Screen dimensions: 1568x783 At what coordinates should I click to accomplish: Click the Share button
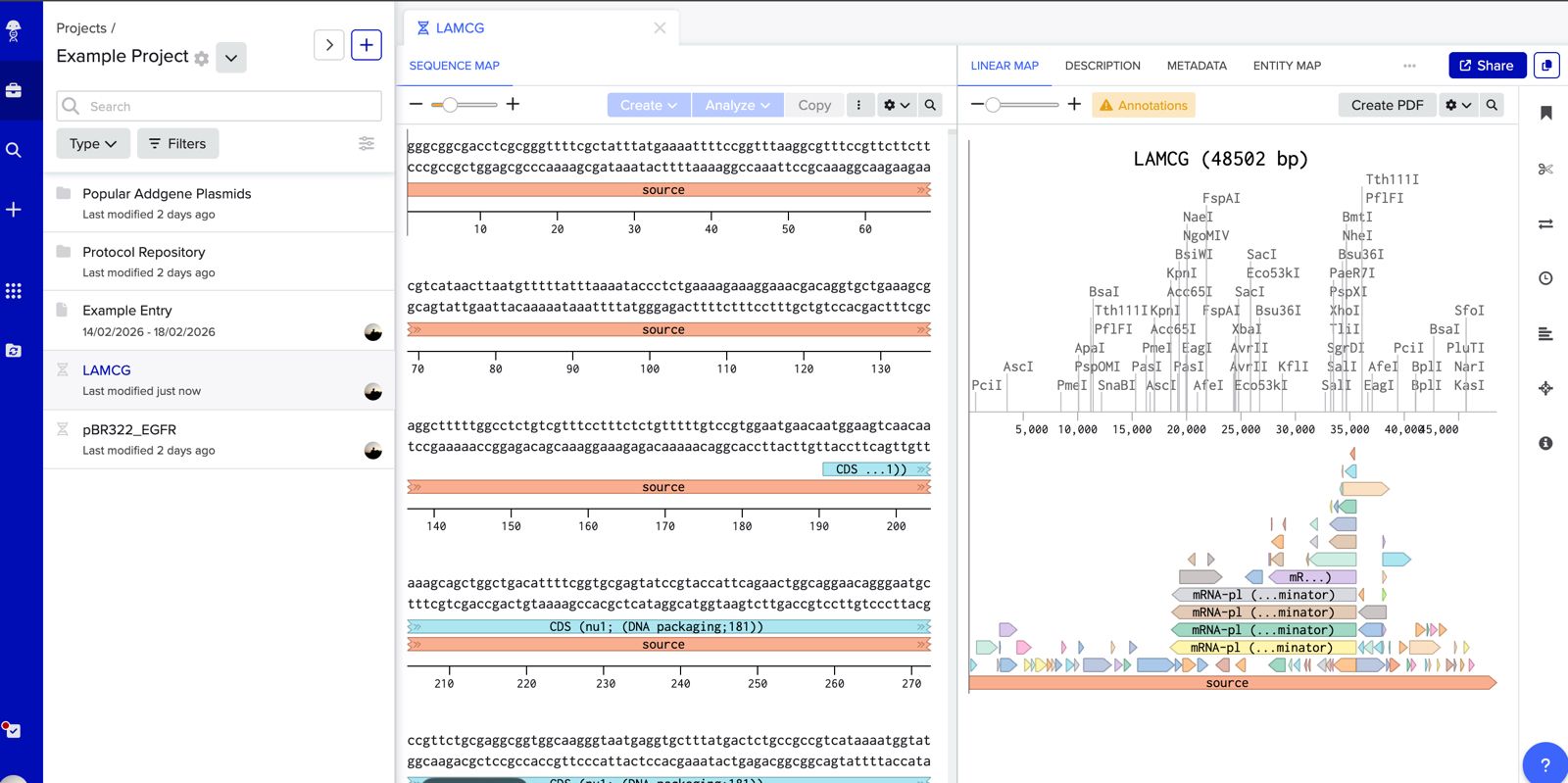point(1487,66)
